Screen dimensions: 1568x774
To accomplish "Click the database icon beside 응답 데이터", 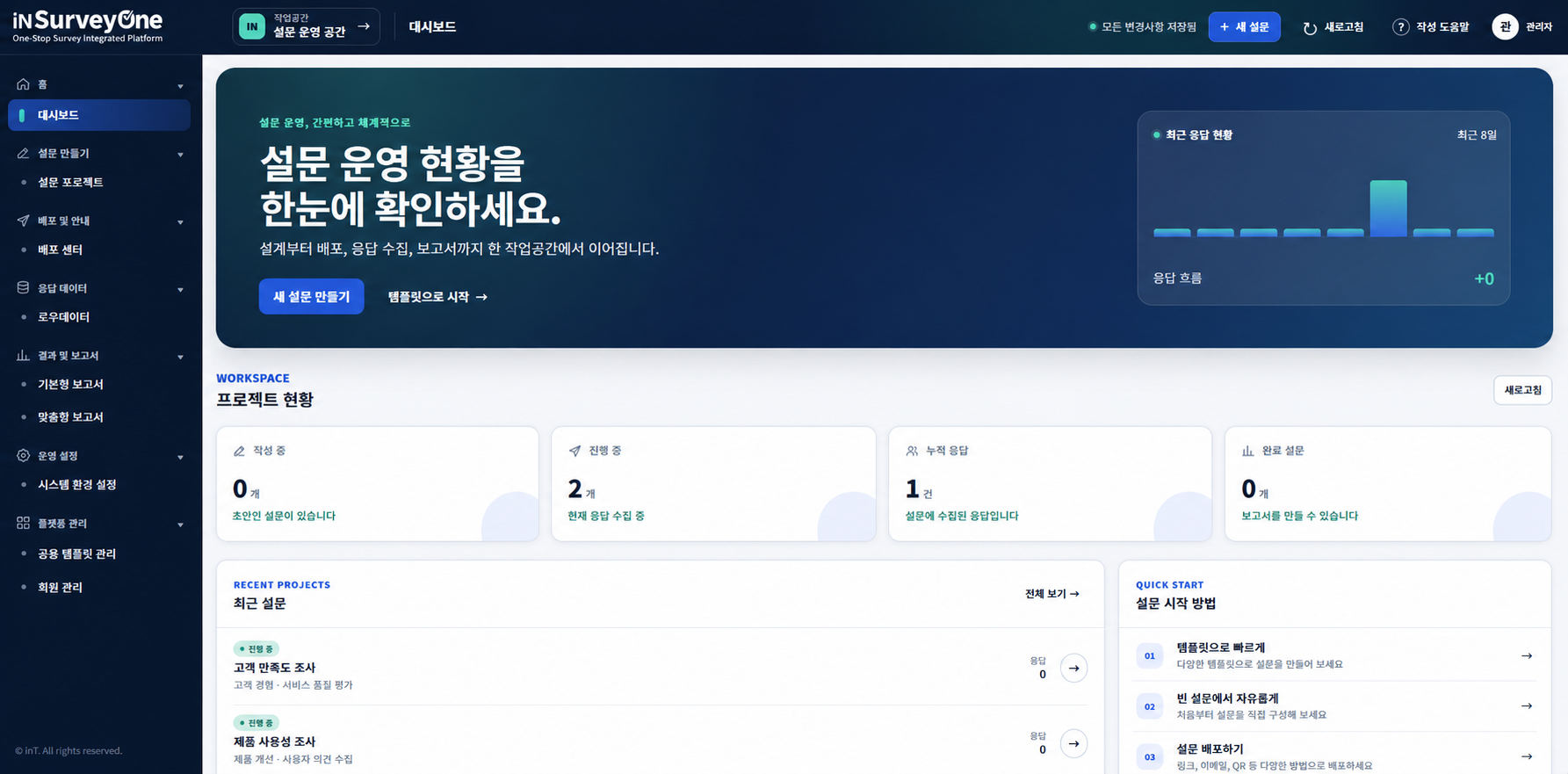I will click(23, 288).
